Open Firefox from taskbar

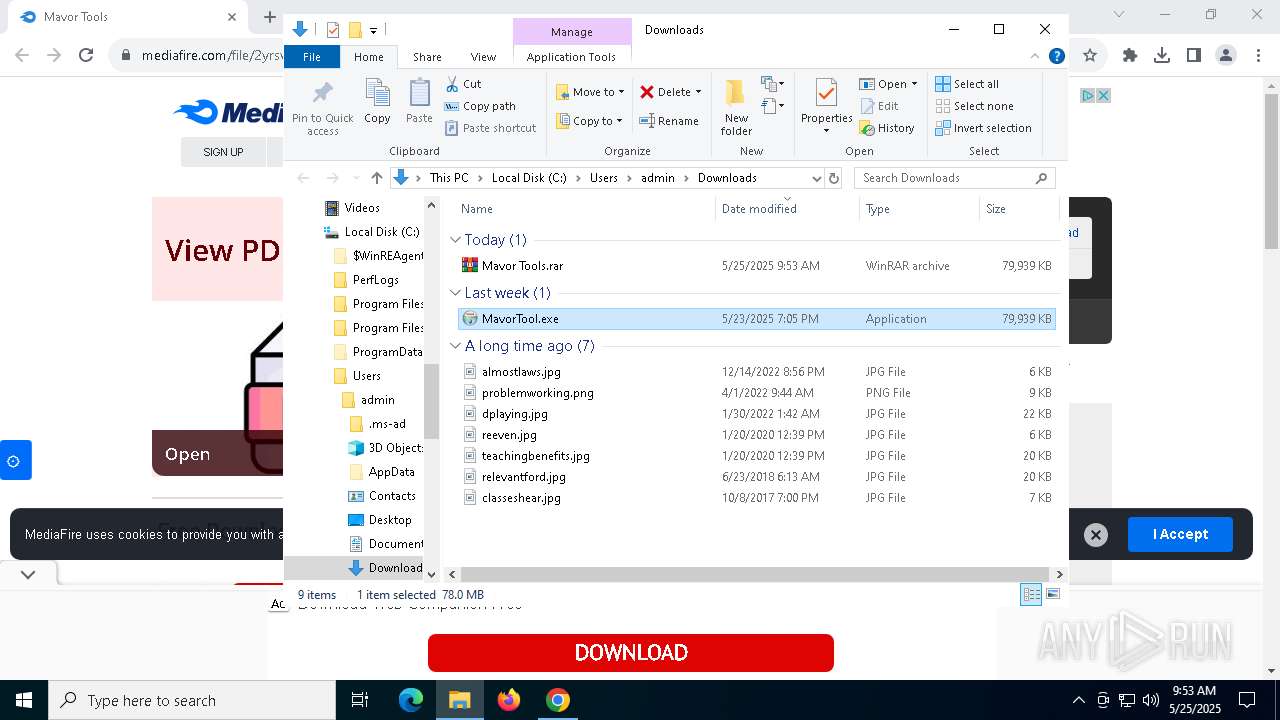coord(509,700)
